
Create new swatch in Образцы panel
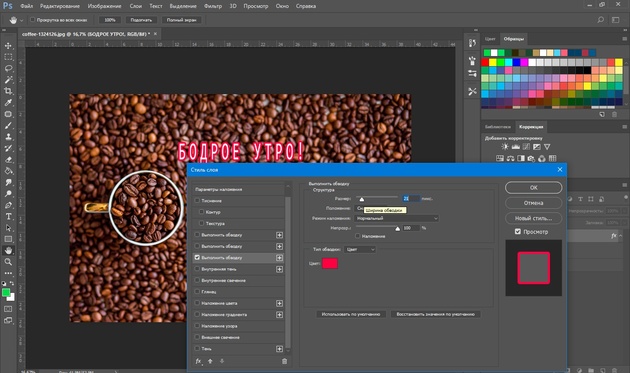point(602,115)
